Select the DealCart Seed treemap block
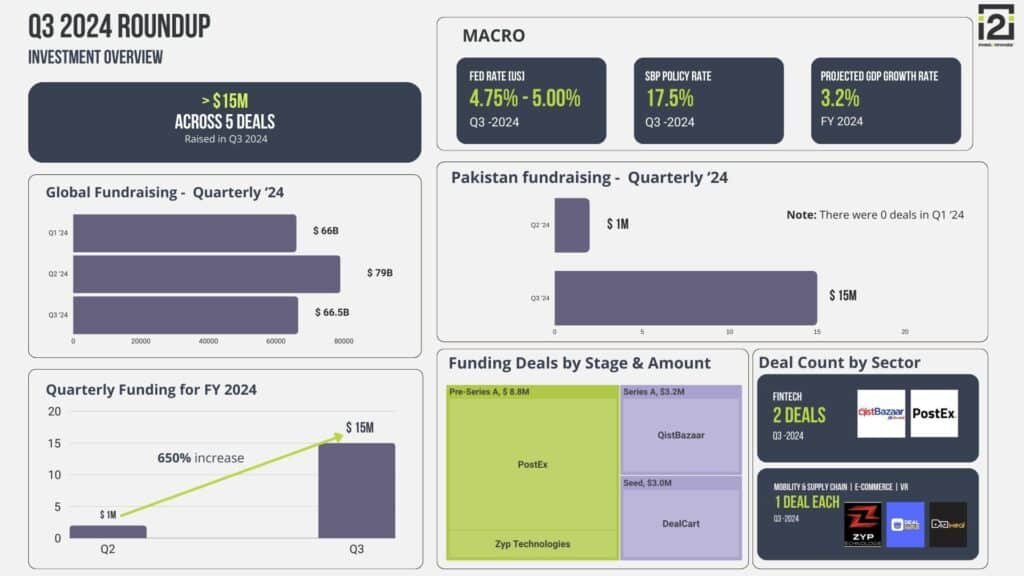Screen dimensions: 1024x576 [x=681, y=519]
